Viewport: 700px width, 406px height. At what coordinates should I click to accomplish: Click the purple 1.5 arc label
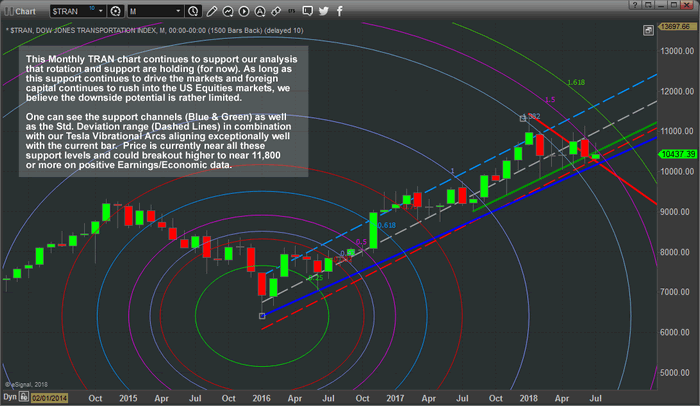(550, 100)
